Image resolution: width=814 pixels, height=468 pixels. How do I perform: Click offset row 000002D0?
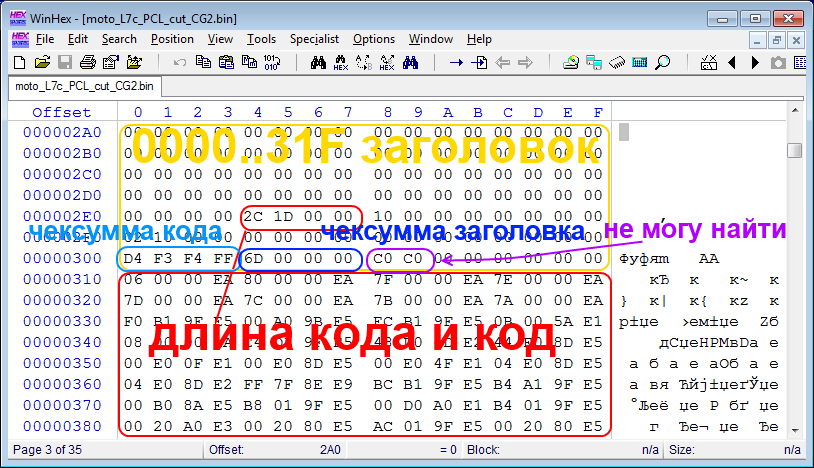62,195
